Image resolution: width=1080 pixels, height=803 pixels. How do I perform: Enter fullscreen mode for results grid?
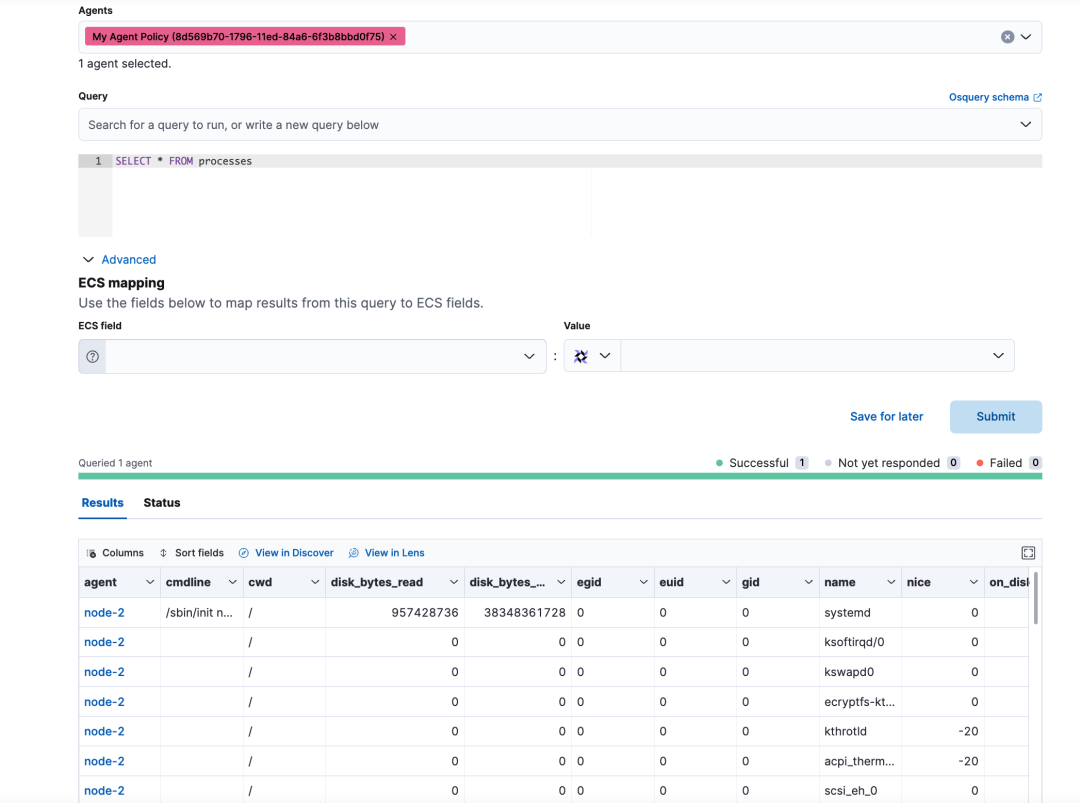click(1028, 553)
